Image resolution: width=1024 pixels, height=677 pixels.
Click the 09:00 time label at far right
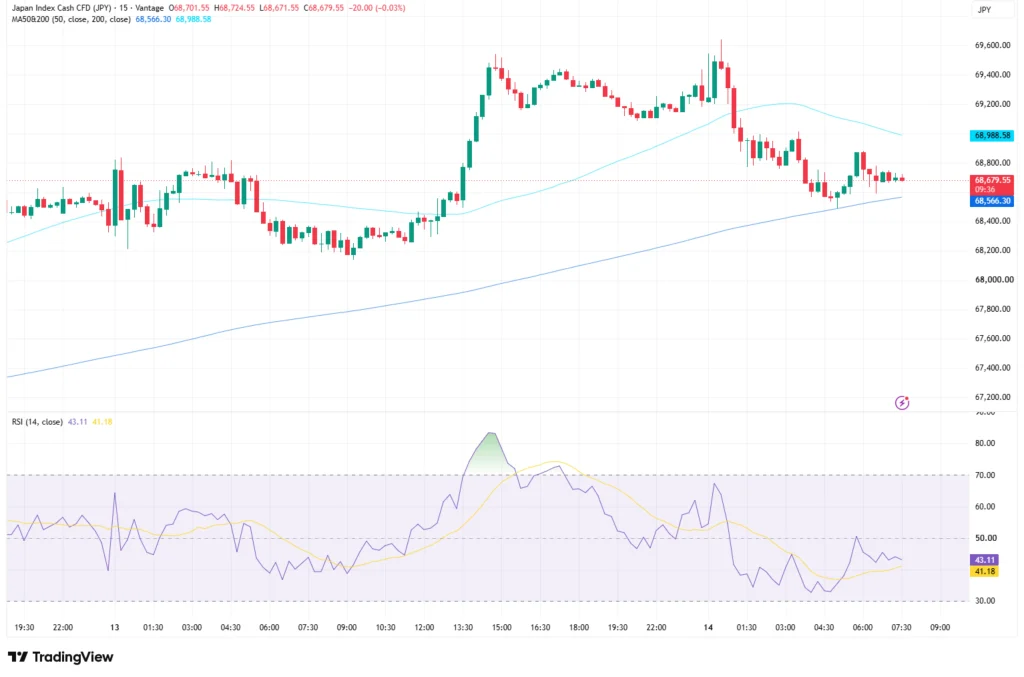[940, 627]
